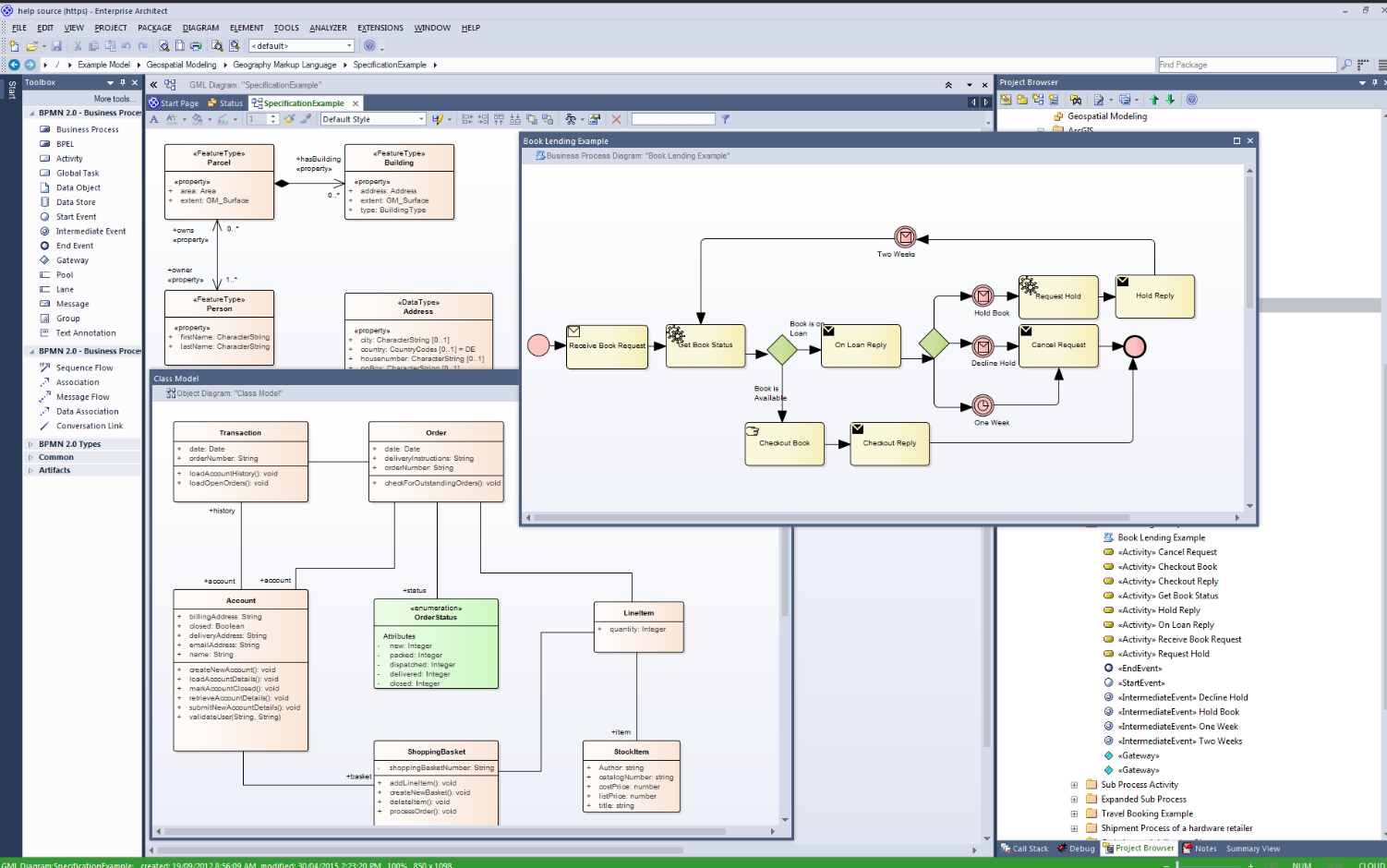
Task: Click the New Model Package icon in Project Browser
Action: [x=1006, y=100]
